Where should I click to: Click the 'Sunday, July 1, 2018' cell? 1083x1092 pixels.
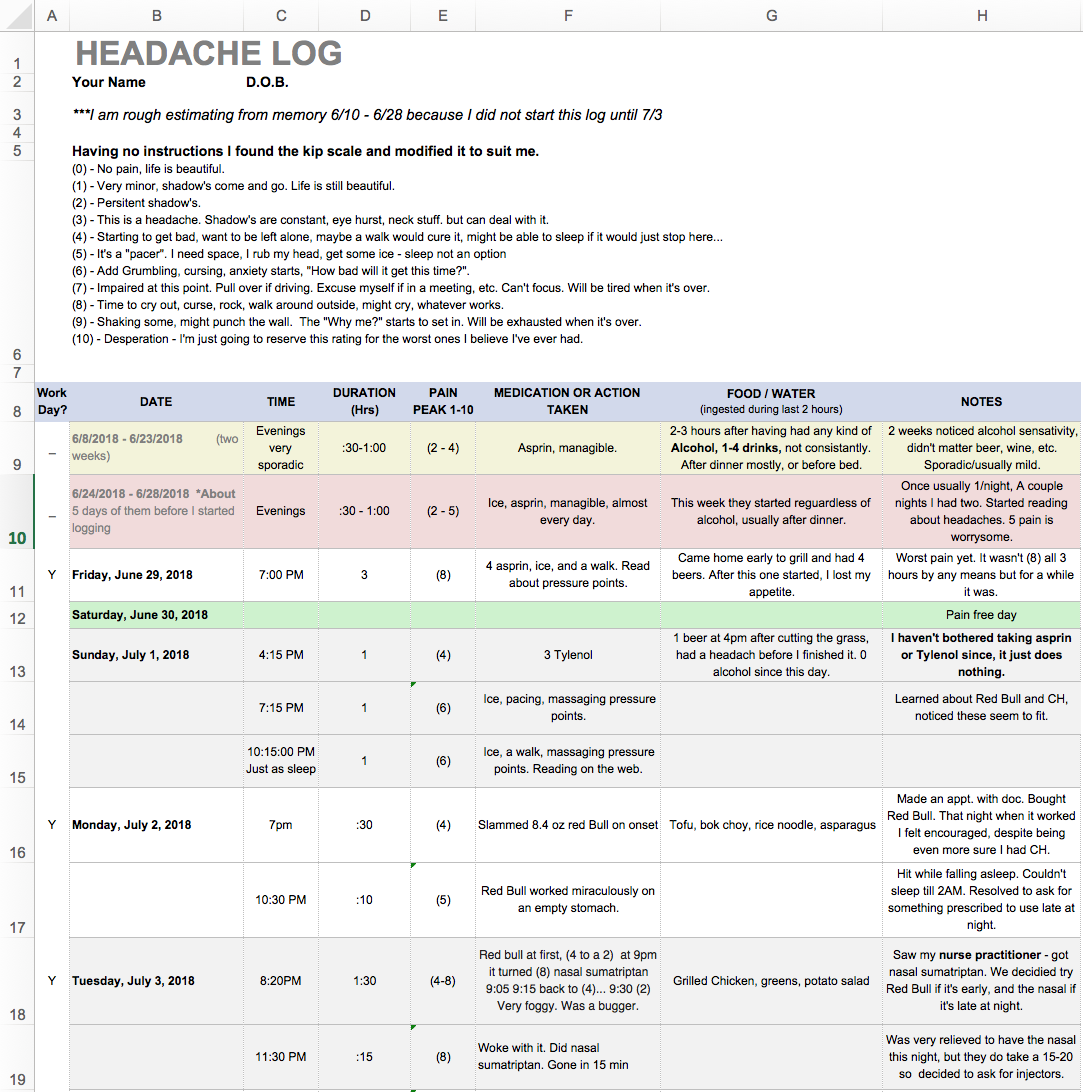click(x=157, y=655)
